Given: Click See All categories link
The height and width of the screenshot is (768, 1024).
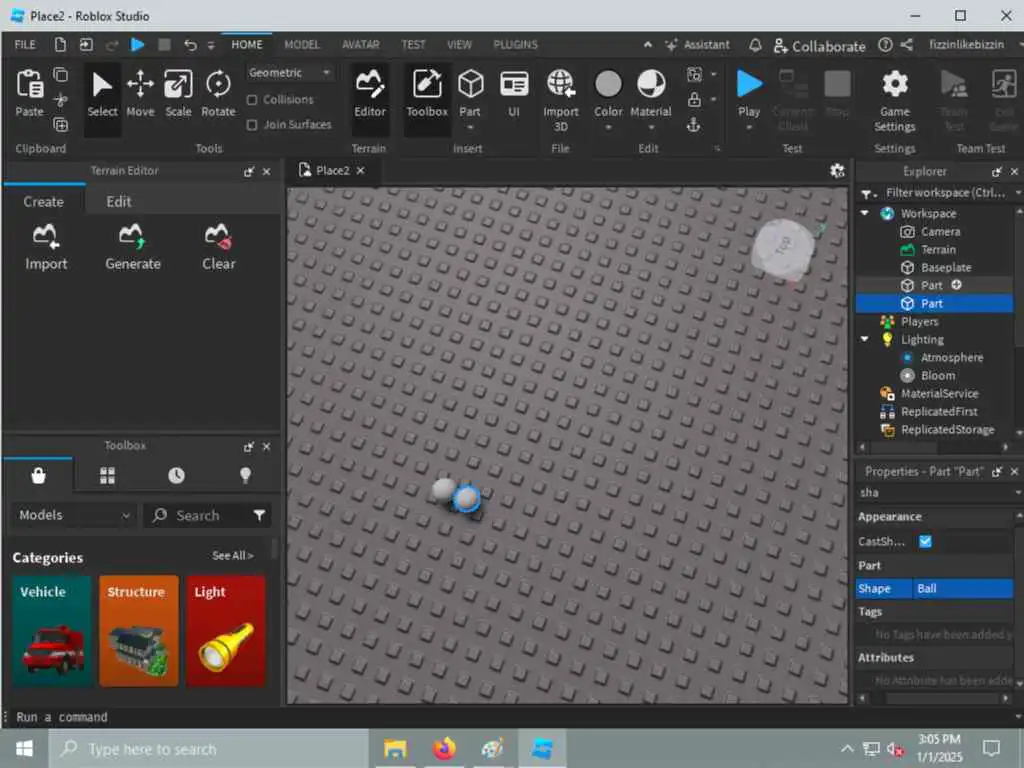Looking at the screenshot, I should (x=232, y=556).
